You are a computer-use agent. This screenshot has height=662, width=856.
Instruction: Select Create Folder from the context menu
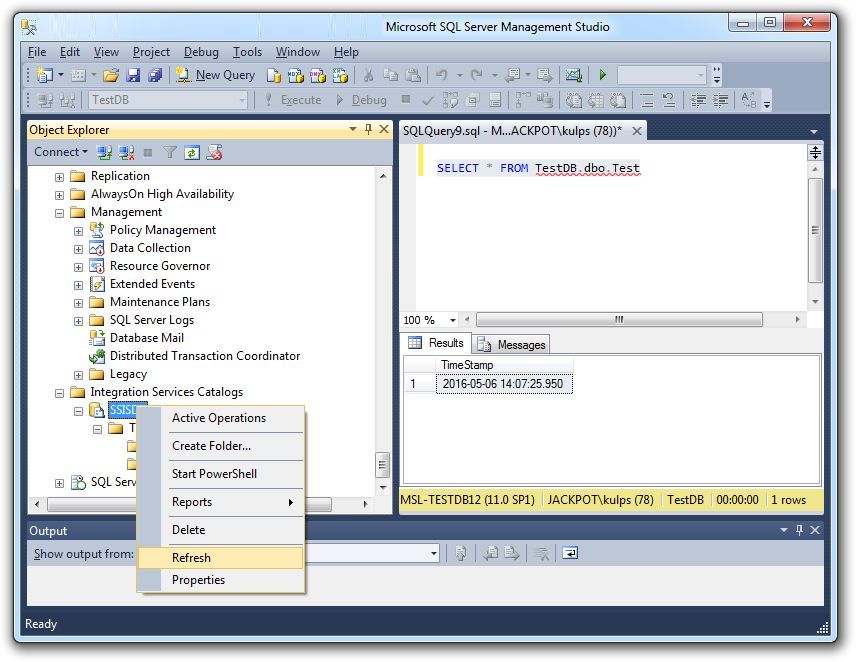210,445
